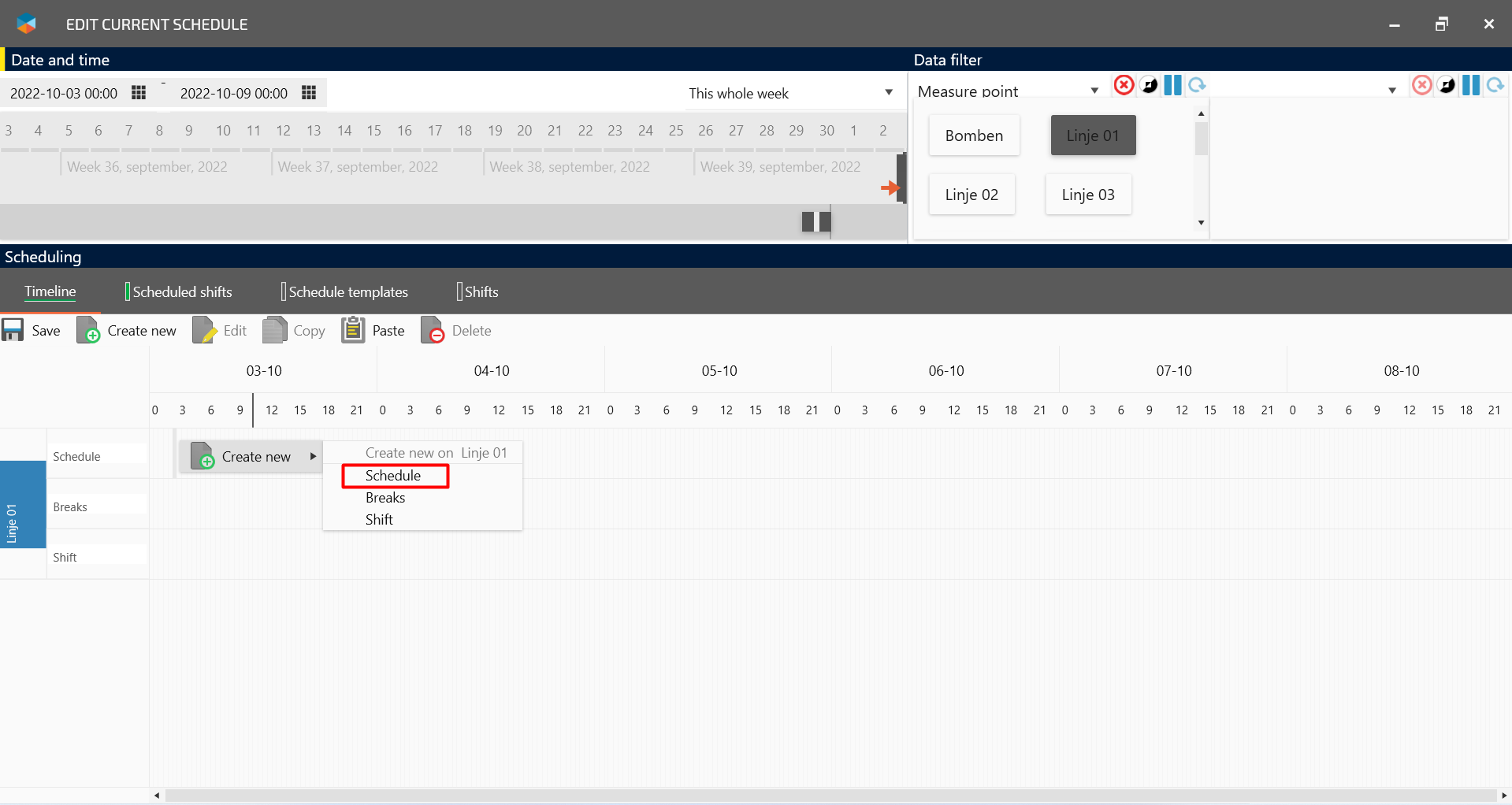Toggle the Bomben measure point
The width and height of the screenshot is (1512, 805).
[x=974, y=135]
